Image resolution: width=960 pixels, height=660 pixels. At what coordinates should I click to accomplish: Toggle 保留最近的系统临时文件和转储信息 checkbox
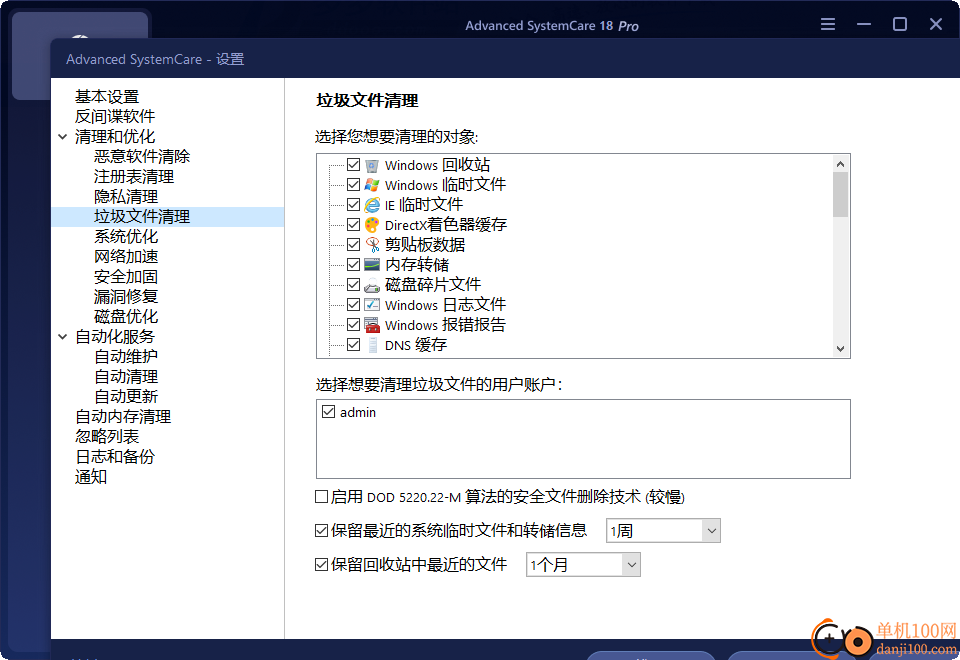(x=321, y=530)
